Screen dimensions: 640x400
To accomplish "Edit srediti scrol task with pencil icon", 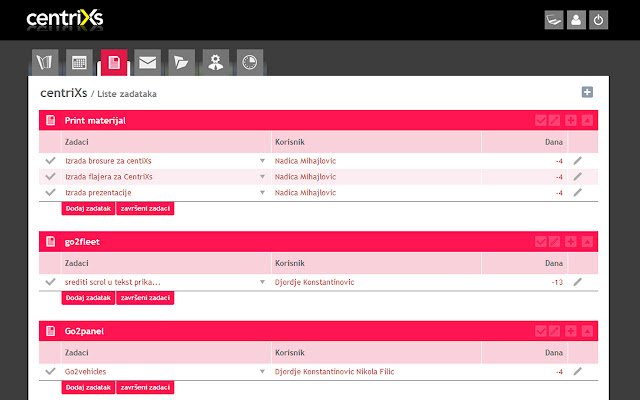I will (577, 282).
